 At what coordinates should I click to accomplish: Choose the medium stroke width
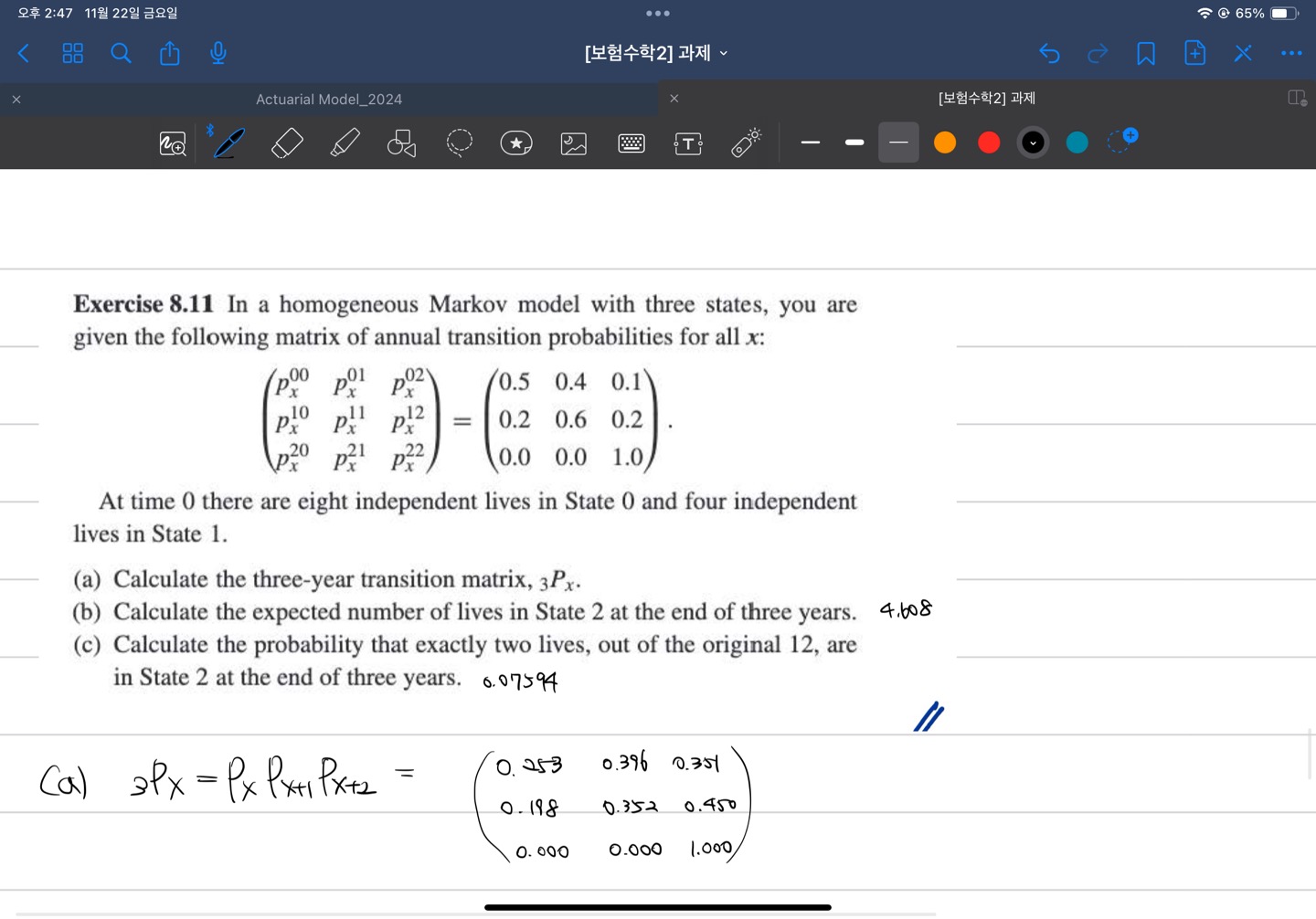pos(854,143)
